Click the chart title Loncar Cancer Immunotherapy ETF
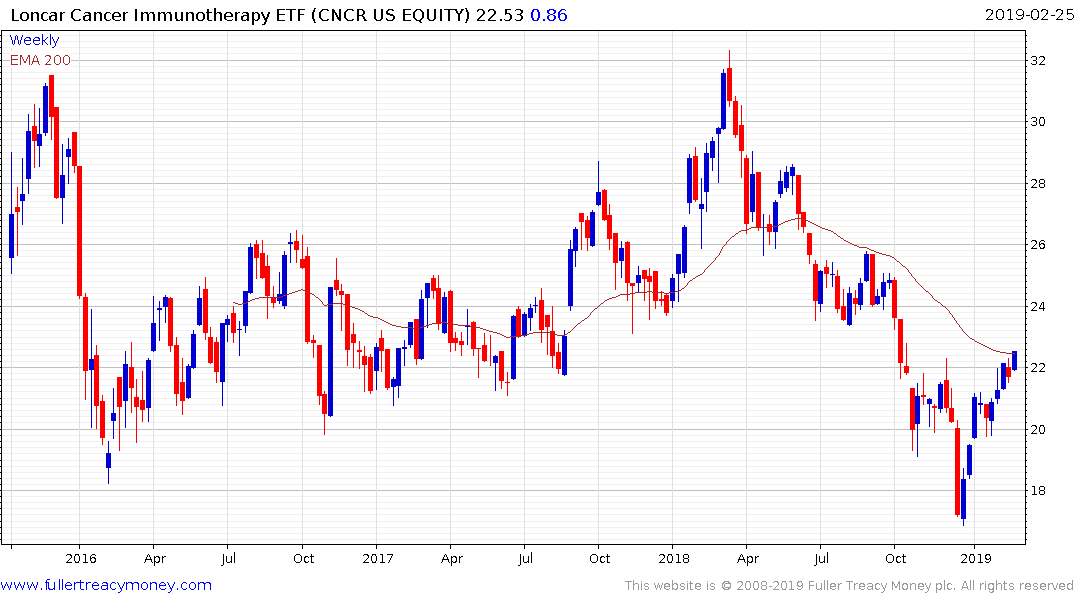Image resolution: width=1075 pixels, height=600 pixels. (x=158, y=15)
